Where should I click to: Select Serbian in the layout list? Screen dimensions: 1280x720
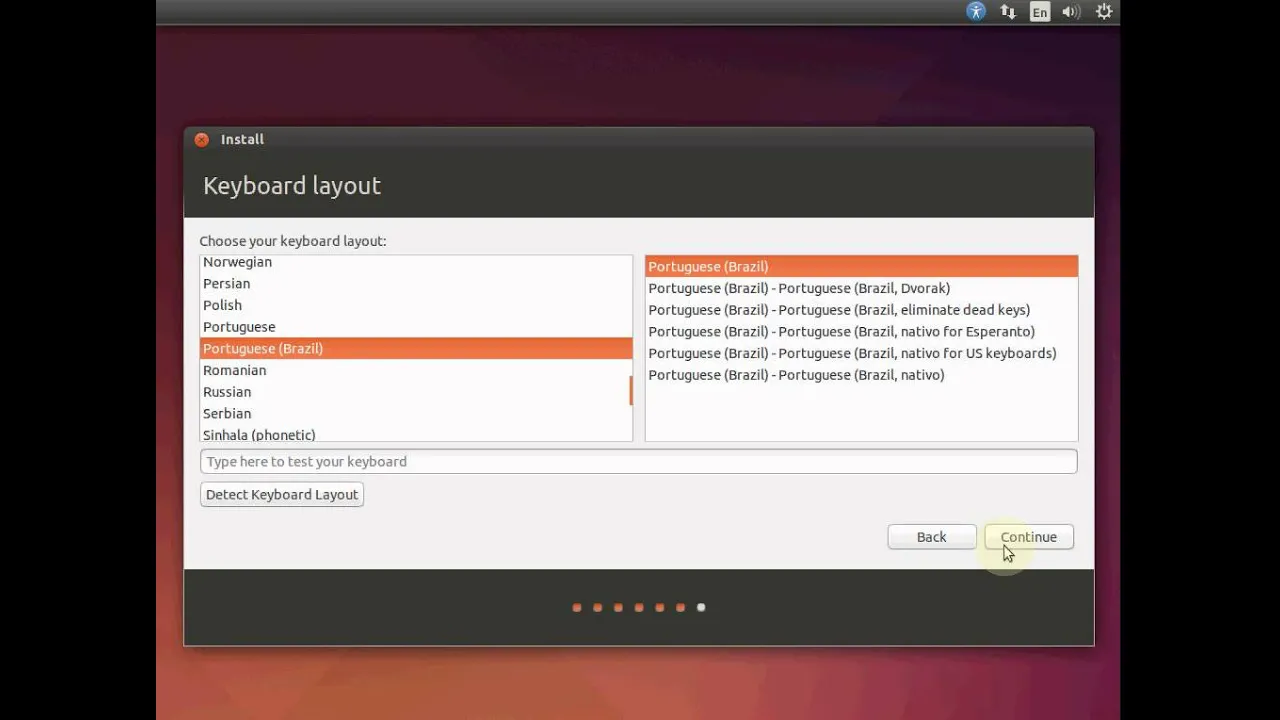click(416, 413)
